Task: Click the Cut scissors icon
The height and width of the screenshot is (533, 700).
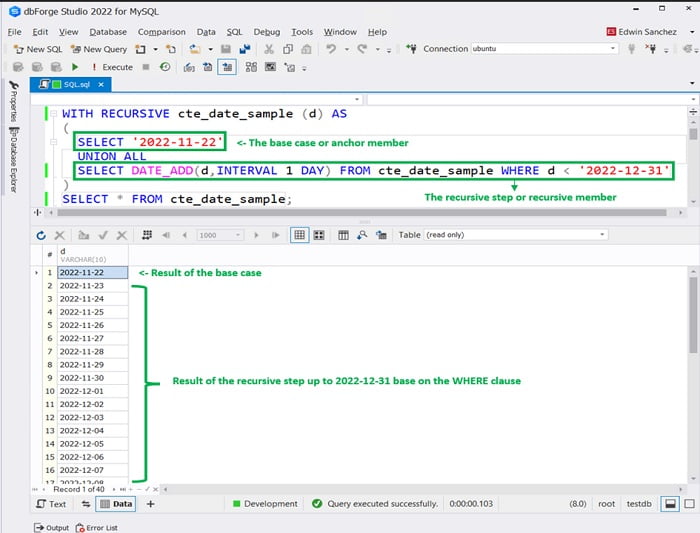Action: point(271,49)
